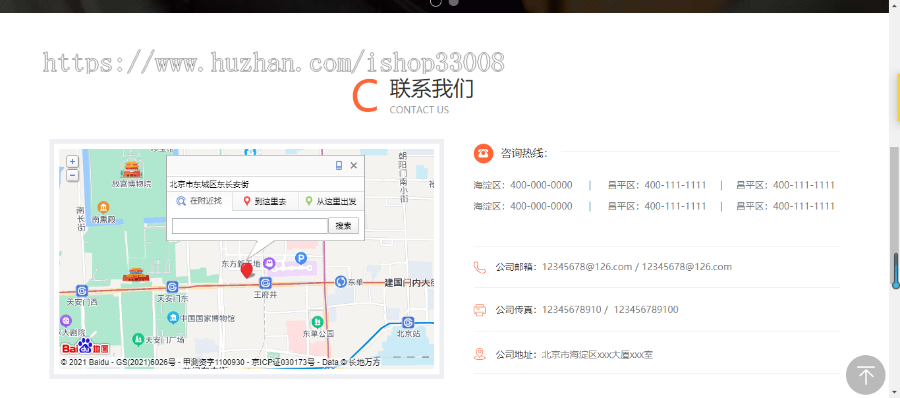Click the fax icon beside 公司传真
This screenshot has height=398, width=900.
pyautogui.click(x=479, y=310)
